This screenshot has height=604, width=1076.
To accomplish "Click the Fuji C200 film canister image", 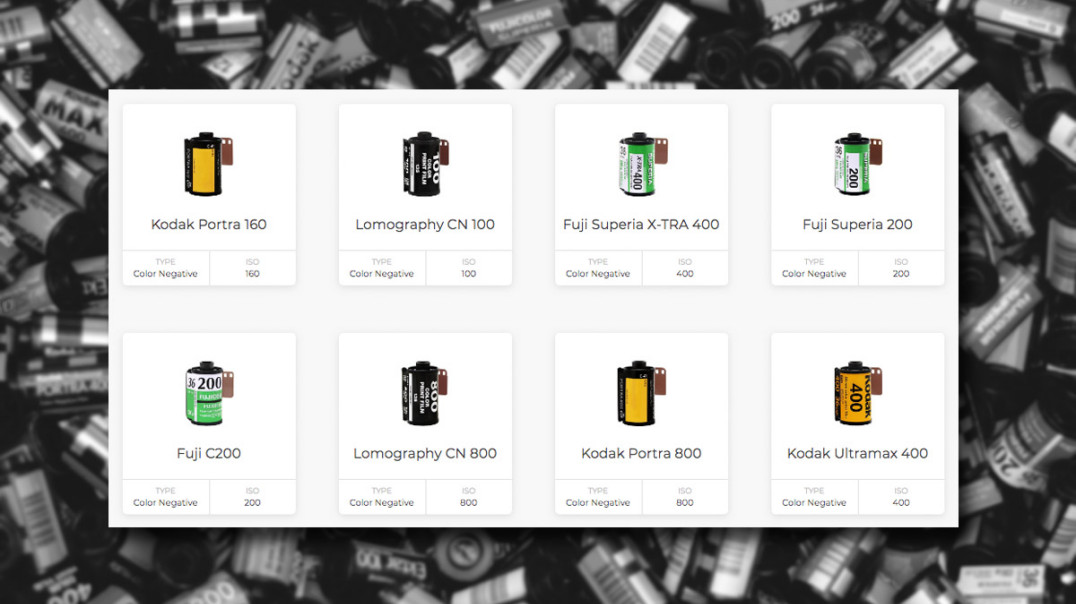I will (209, 393).
